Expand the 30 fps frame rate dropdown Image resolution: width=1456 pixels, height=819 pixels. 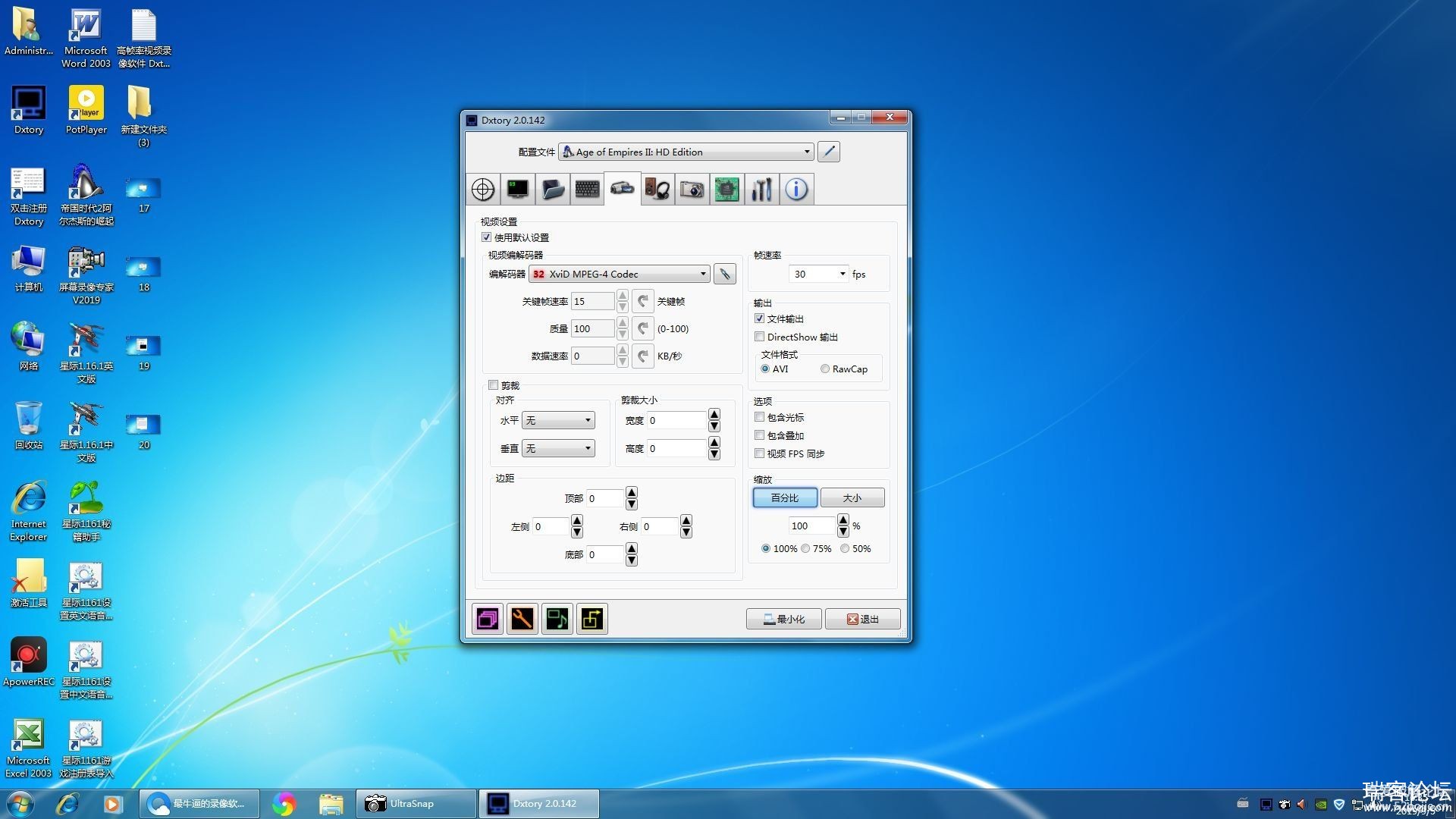[842, 274]
